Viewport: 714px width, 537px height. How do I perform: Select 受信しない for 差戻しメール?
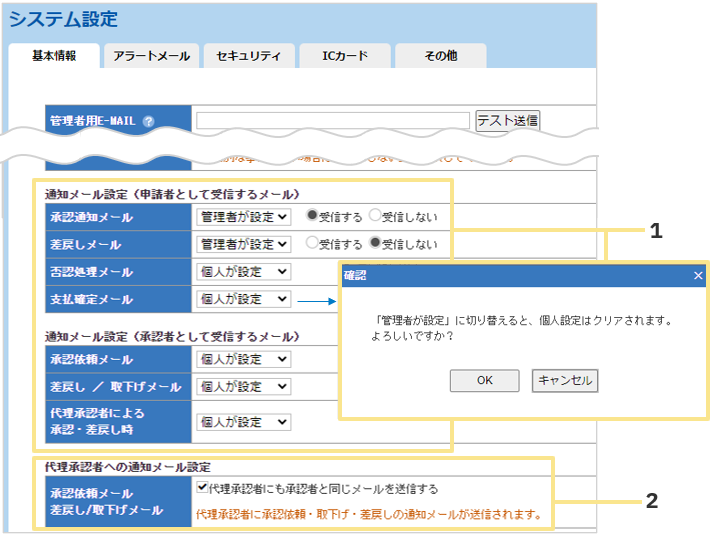[375, 242]
